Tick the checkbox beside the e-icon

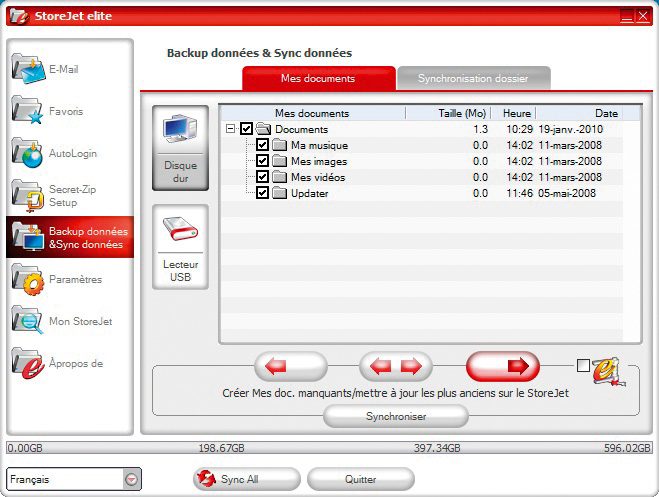point(583,365)
